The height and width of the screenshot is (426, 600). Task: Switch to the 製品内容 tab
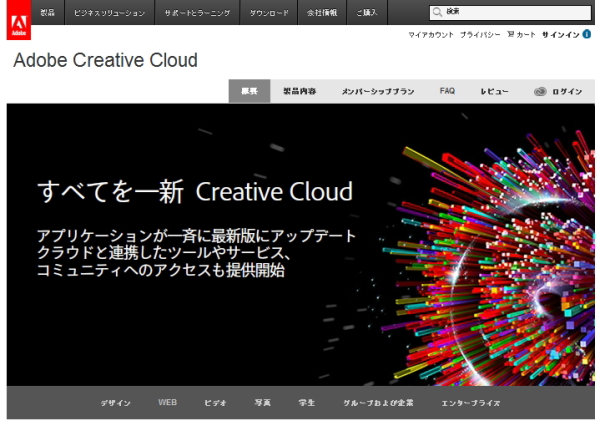[x=297, y=91]
